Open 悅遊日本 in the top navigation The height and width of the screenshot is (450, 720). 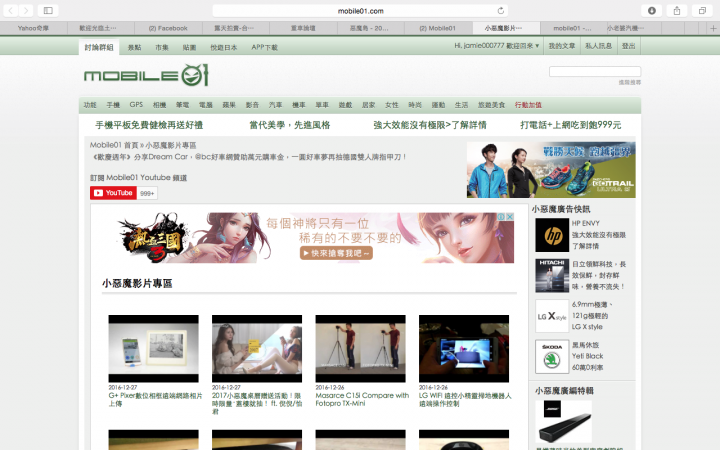point(224,47)
